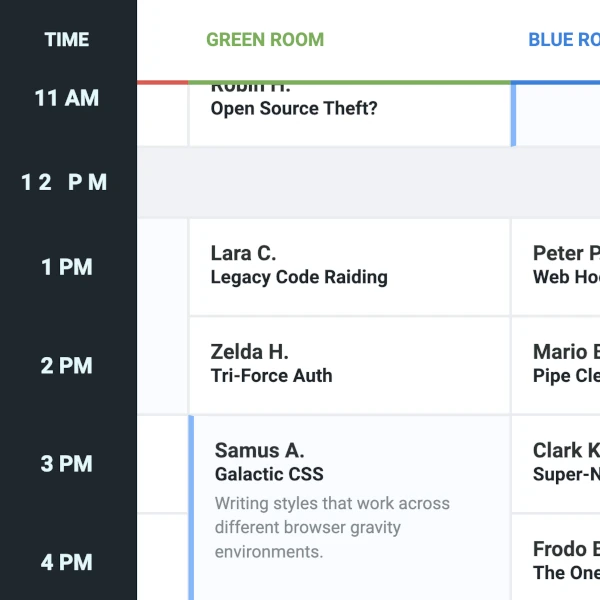Collapse the Samus A. Galactic CSS title

click(x=270, y=462)
